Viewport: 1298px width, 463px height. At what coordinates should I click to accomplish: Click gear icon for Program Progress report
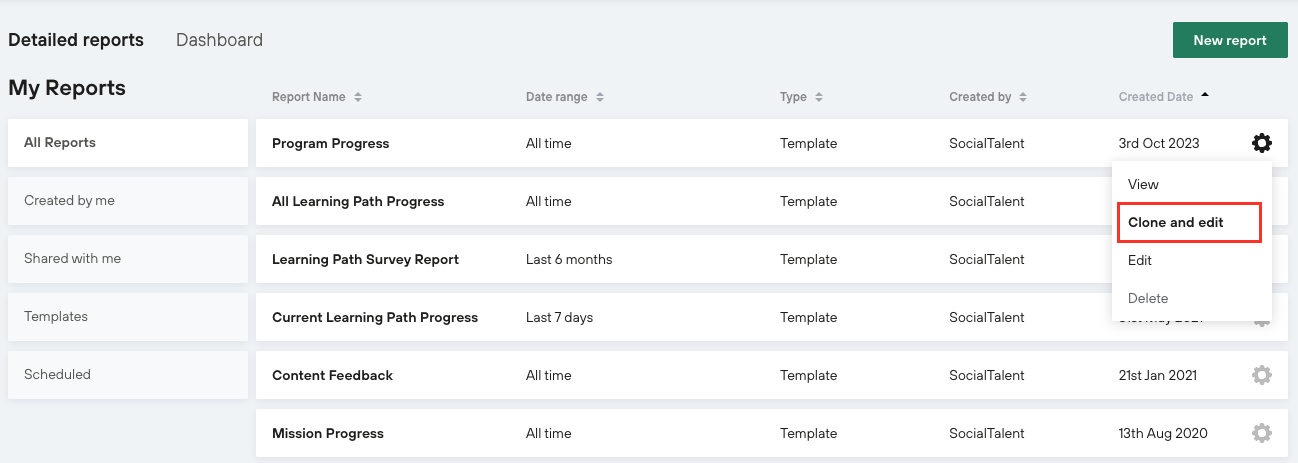(x=1261, y=143)
